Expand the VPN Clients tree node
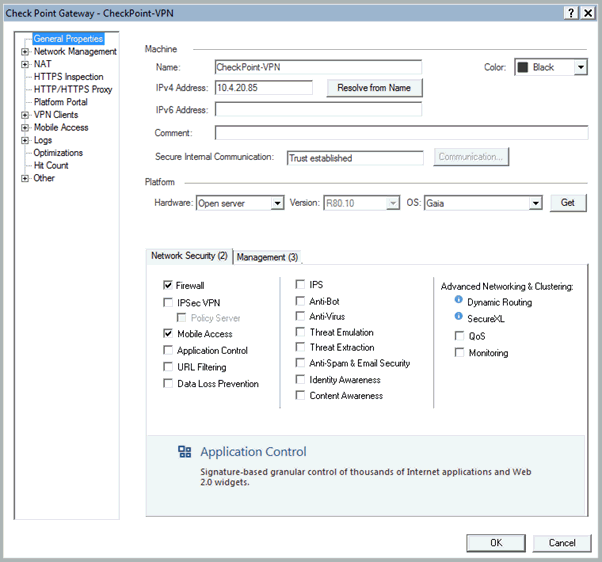602x562 pixels. (x=25, y=115)
